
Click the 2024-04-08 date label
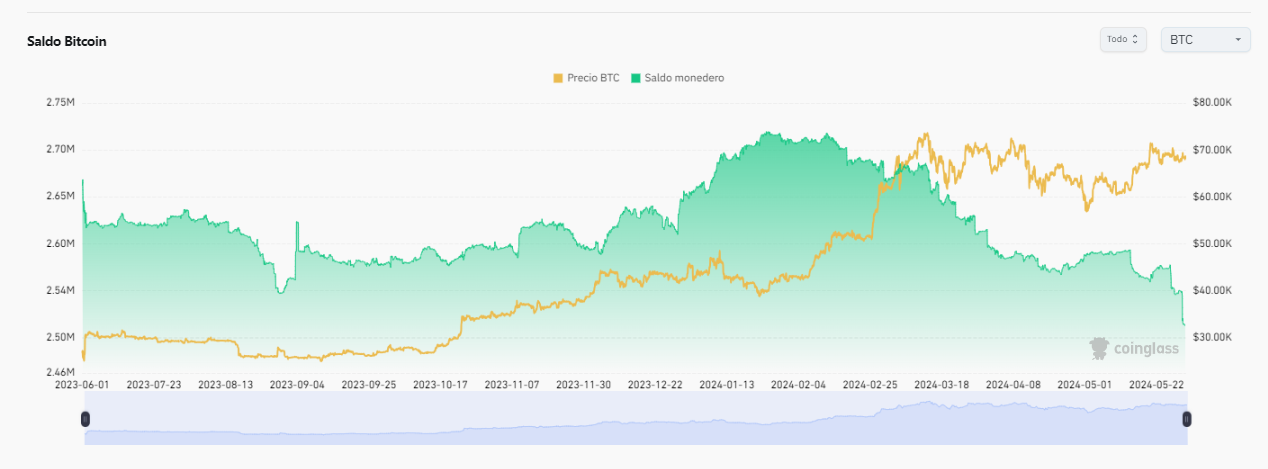[x=1014, y=384]
